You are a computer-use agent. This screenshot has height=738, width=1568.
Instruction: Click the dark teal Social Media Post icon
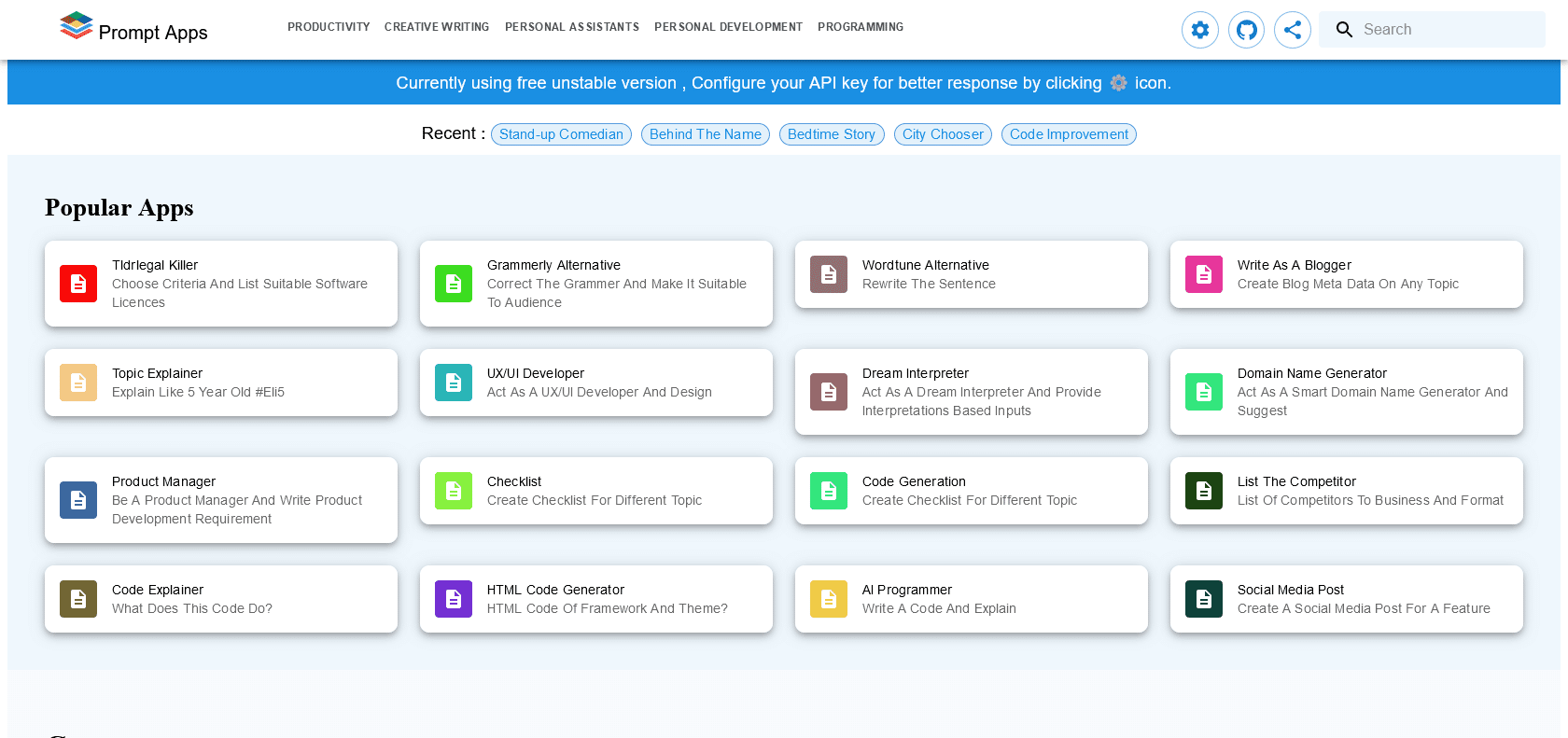tap(1204, 599)
